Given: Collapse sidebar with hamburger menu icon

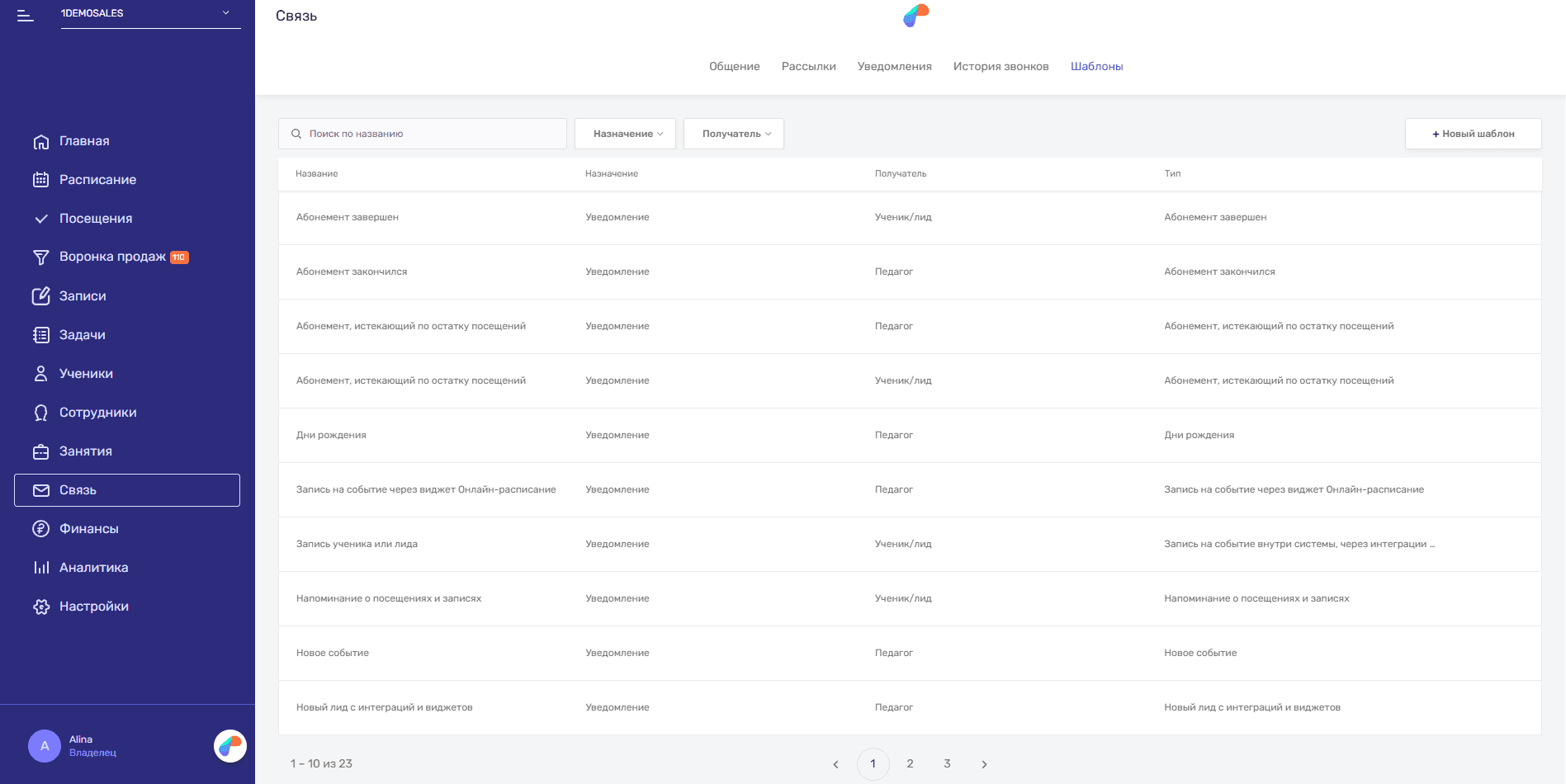Looking at the screenshot, I should coord(26,16).
